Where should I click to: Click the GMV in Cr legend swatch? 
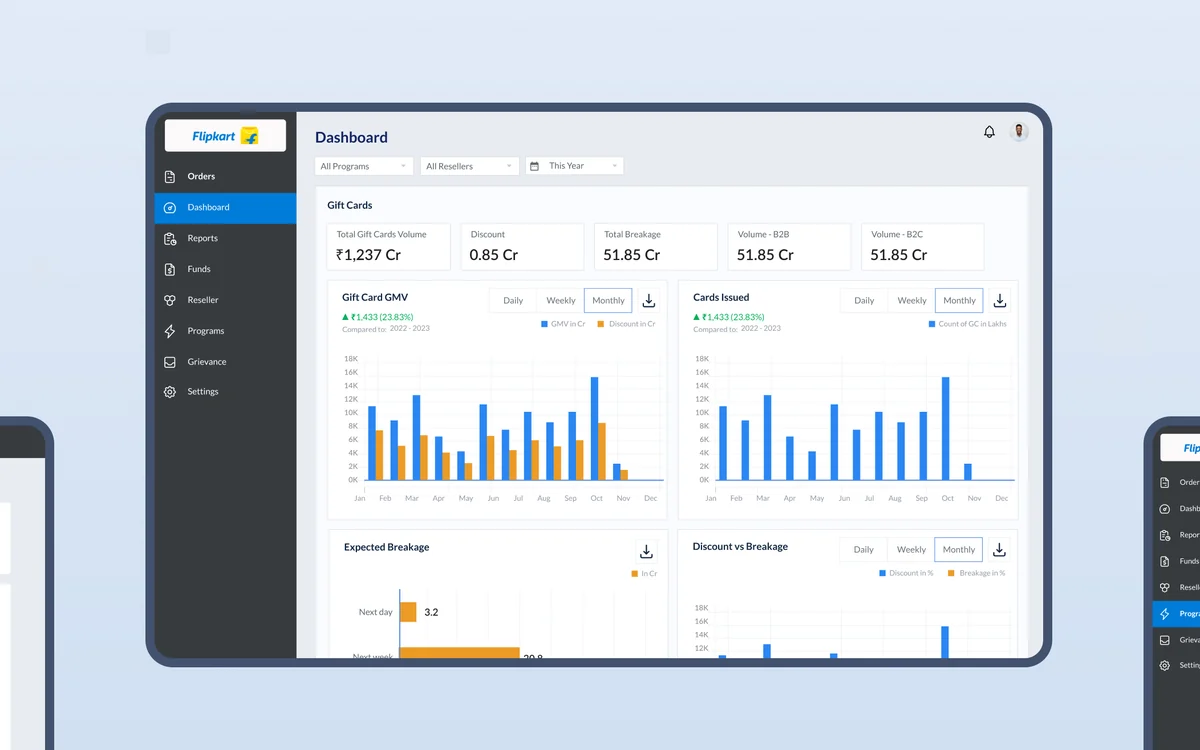544,324
